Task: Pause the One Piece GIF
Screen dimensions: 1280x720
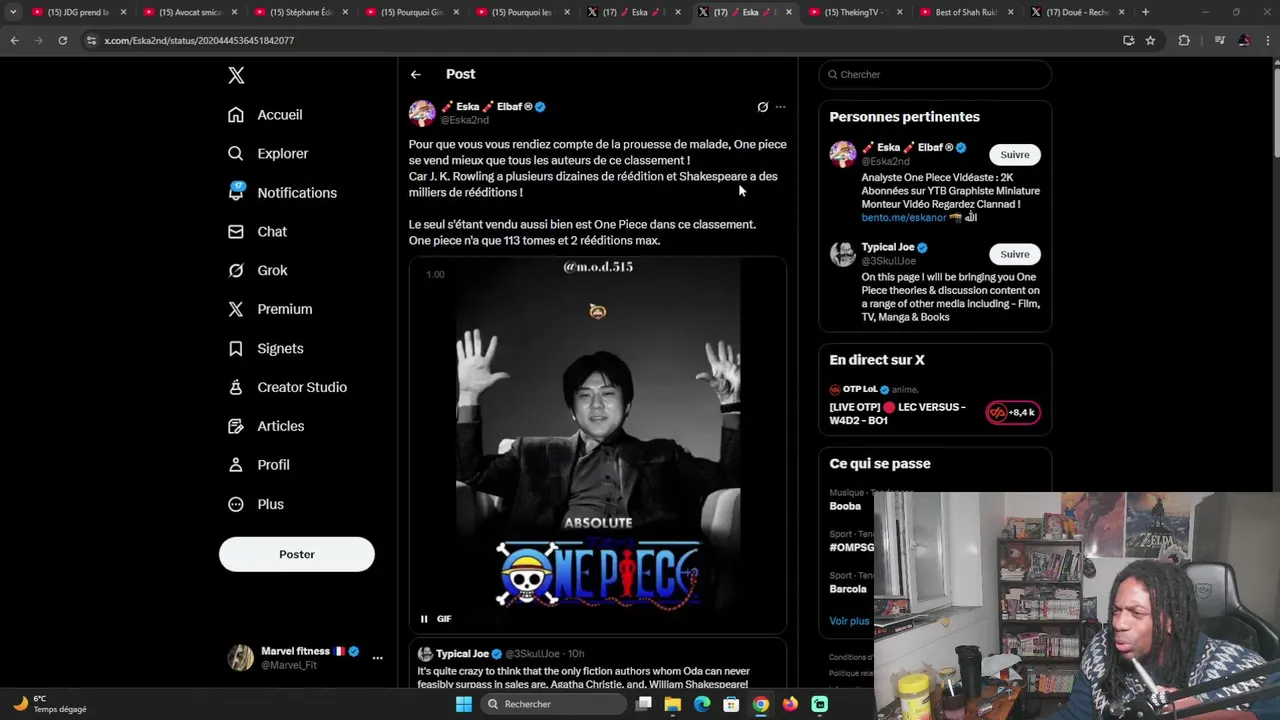Action: coord(424,619)
